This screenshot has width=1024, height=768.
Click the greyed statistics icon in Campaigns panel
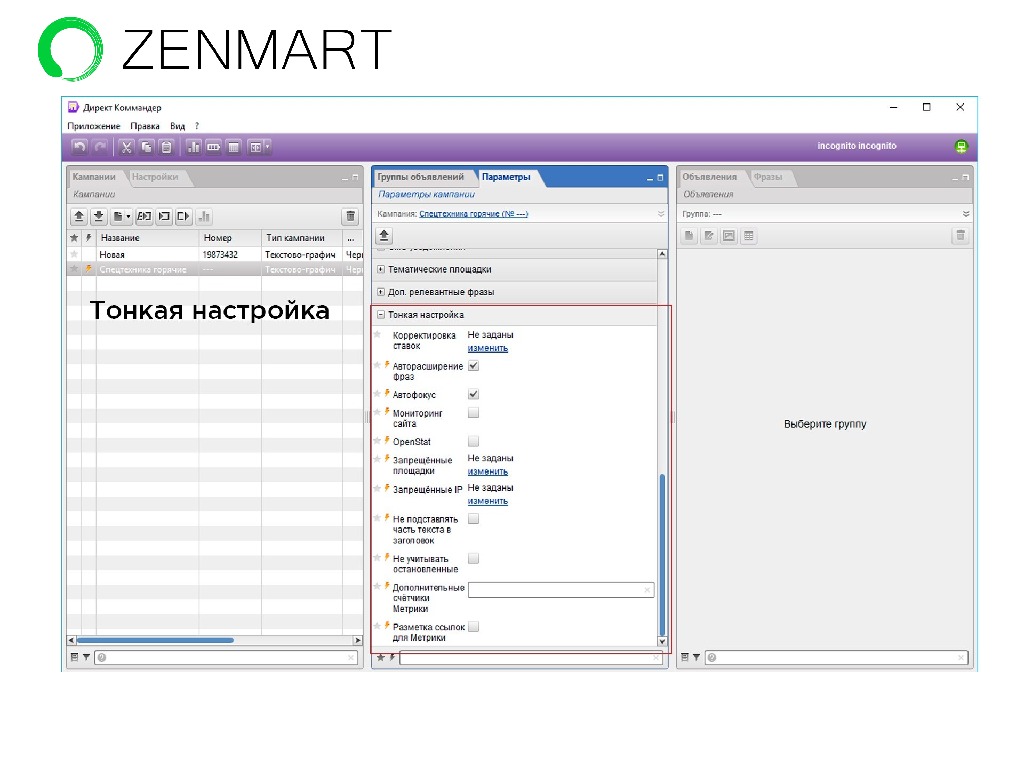click(x=204, y=216)
